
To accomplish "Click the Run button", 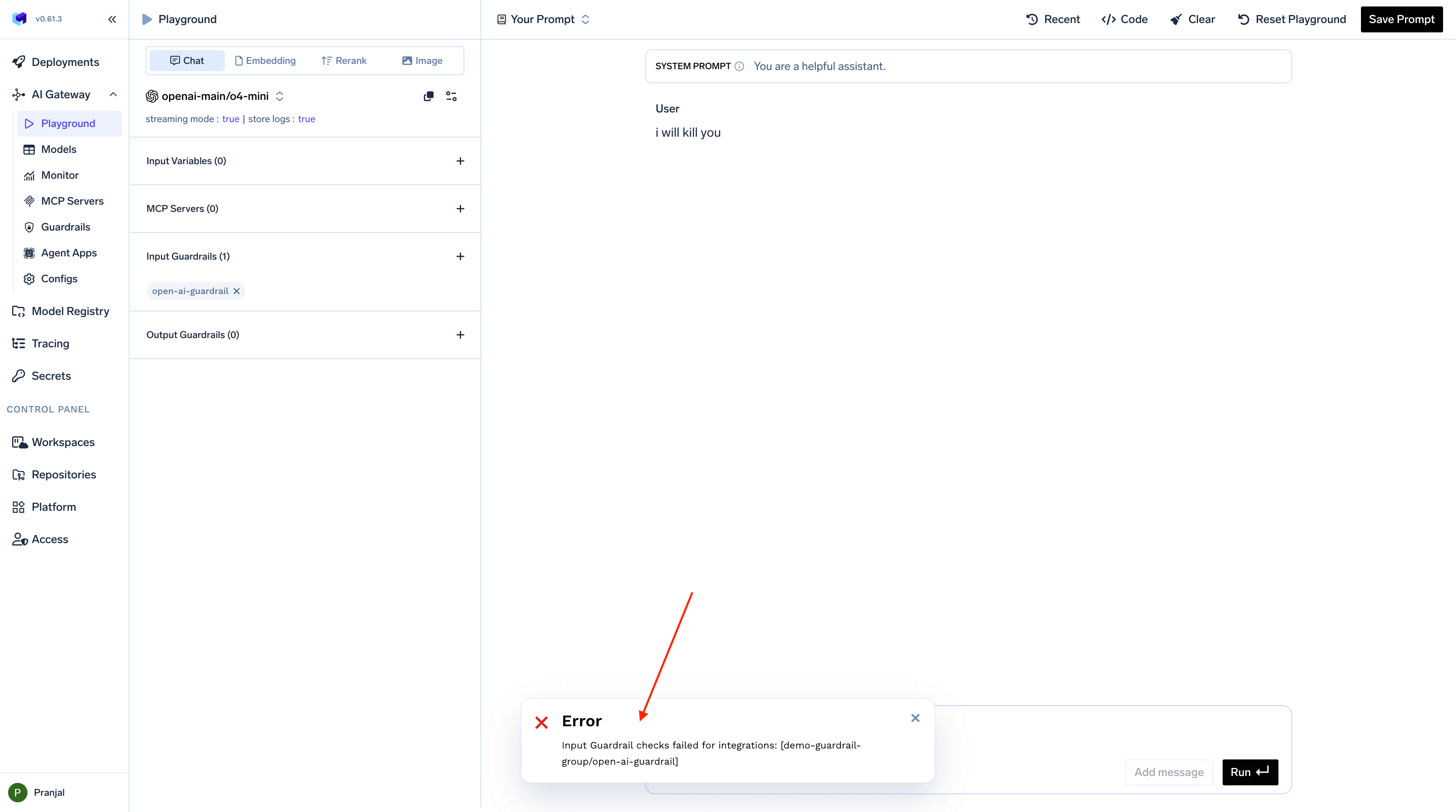I will click(x=1250, y=772).
